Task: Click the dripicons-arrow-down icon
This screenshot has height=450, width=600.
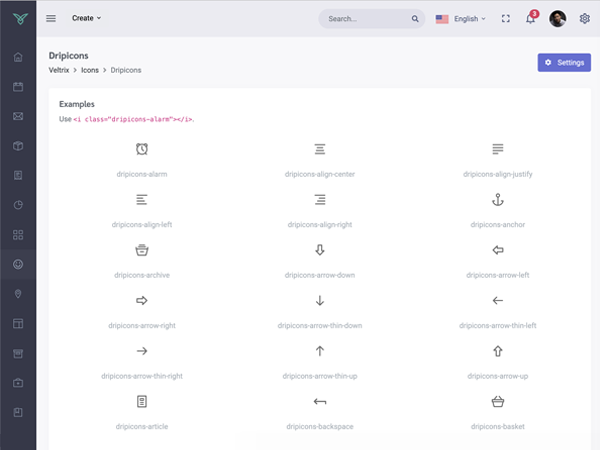Action: [320, 250]
